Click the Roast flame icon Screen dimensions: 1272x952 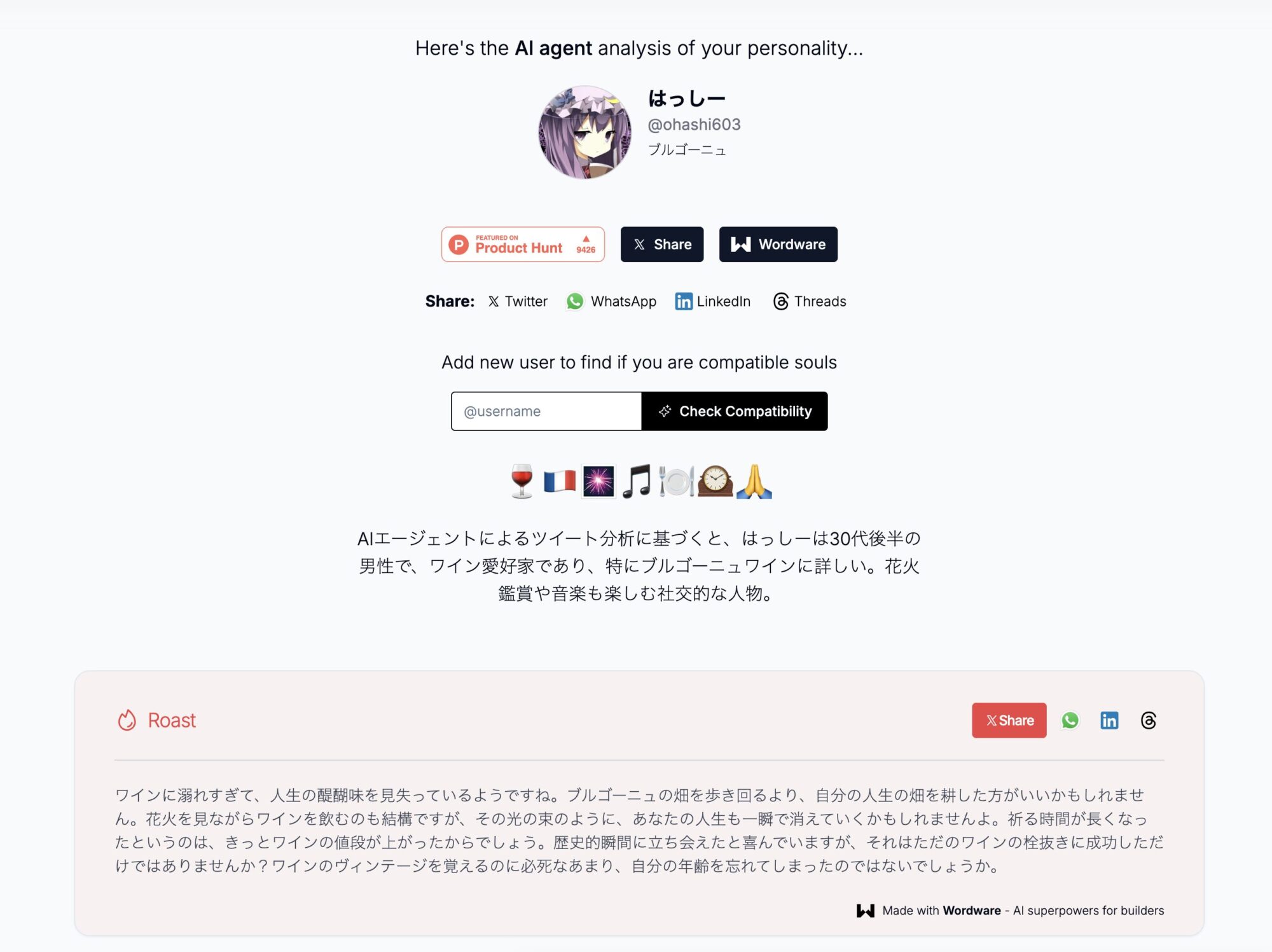coord(127,720)
